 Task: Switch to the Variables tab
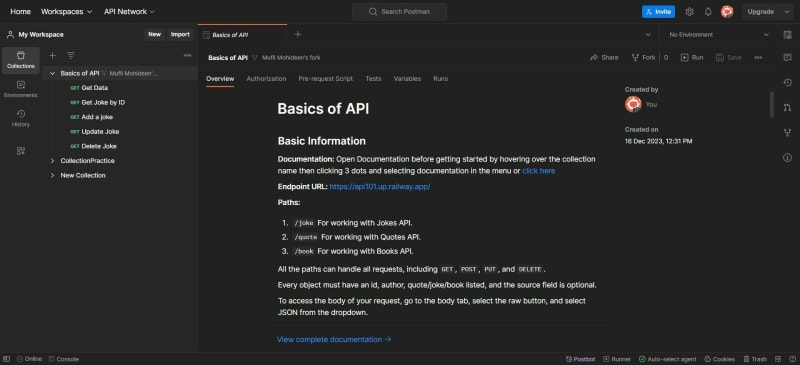[x=407, y=79]
